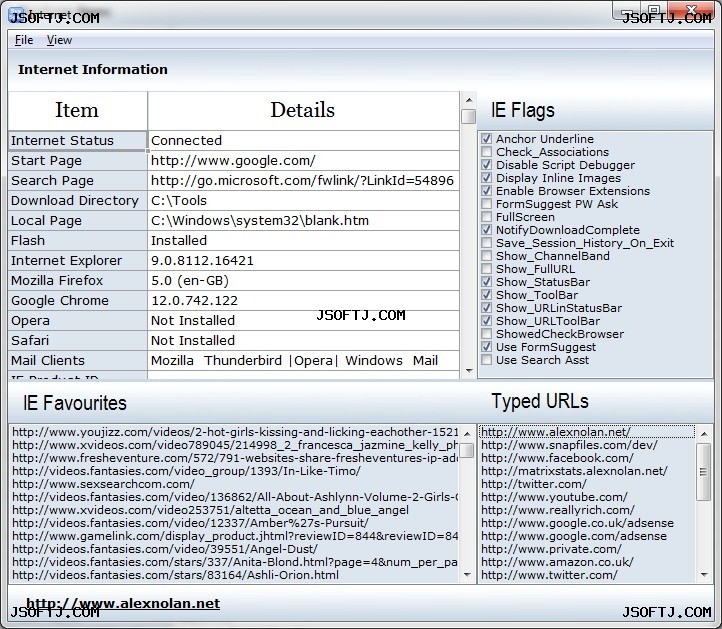
Task: Click scroll up arrow of details table
Action: (x=469, y=99)
